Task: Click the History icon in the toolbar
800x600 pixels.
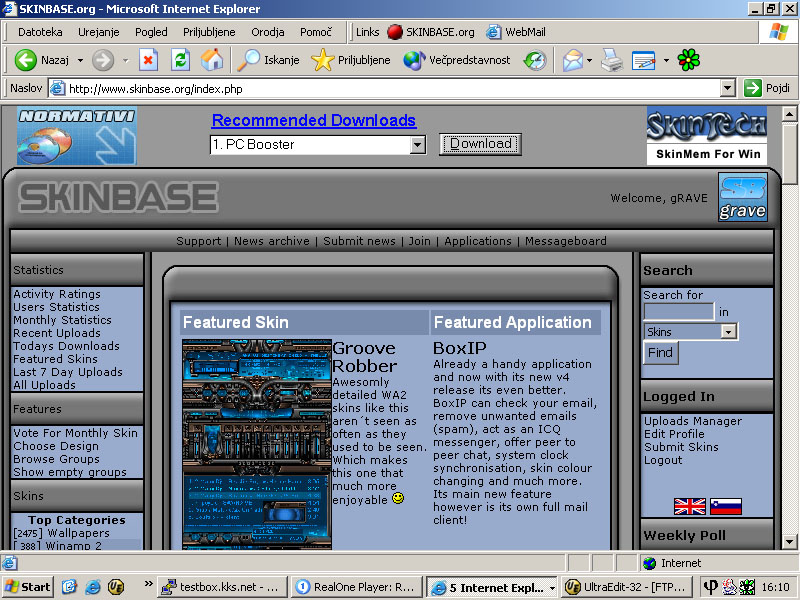Action: 535,60
